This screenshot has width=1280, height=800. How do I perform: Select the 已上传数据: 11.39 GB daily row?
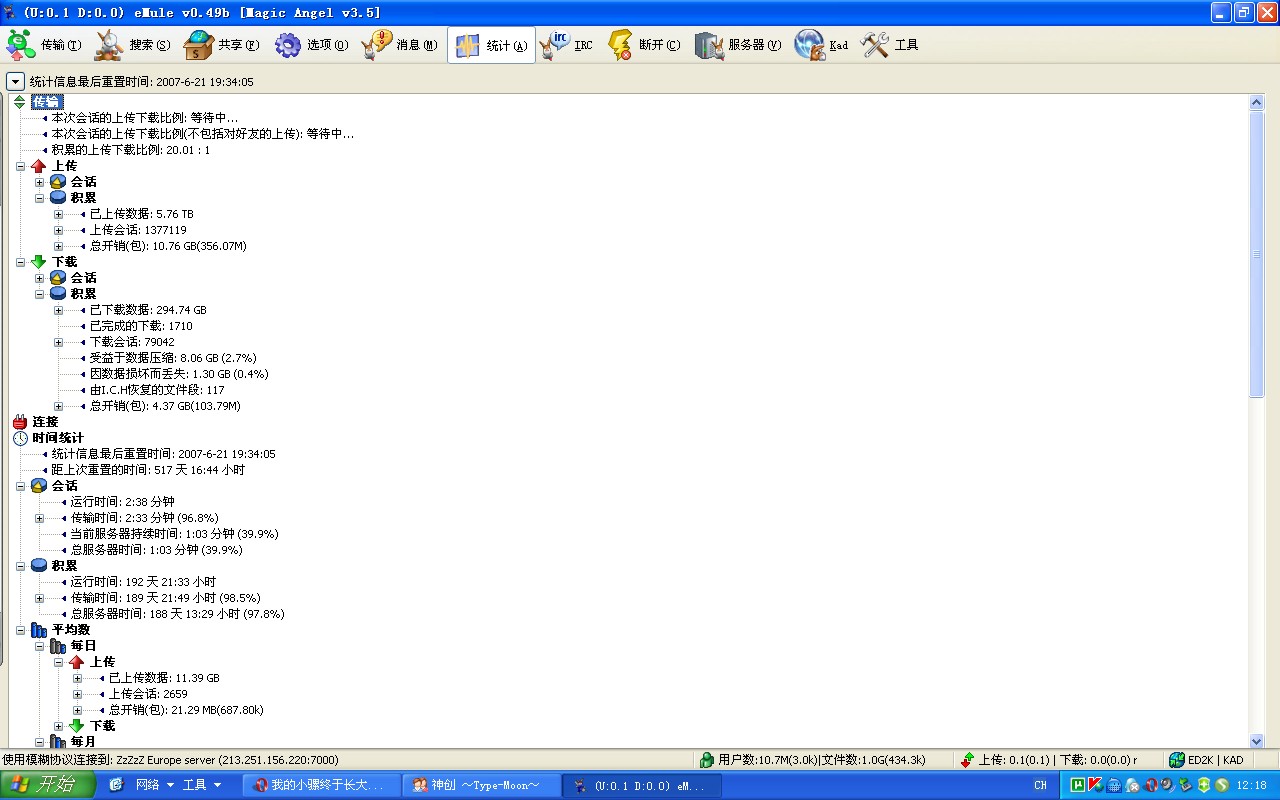coord(164,678)
